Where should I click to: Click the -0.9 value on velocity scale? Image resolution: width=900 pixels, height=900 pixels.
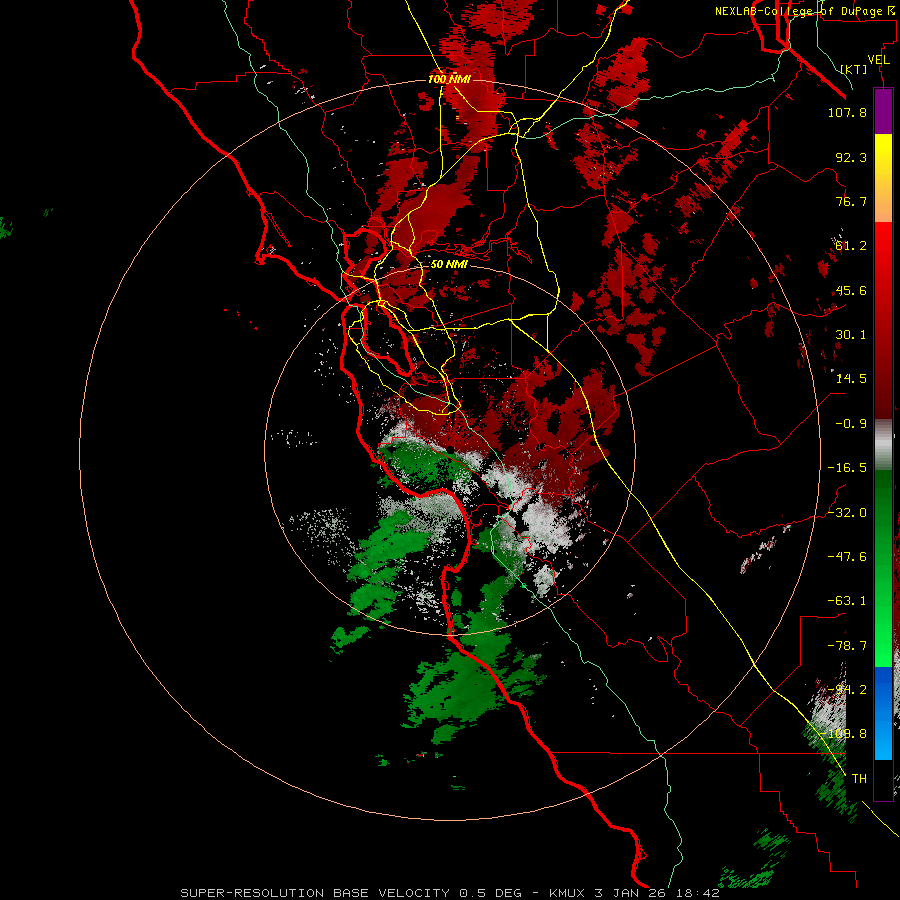coord(851,424)
